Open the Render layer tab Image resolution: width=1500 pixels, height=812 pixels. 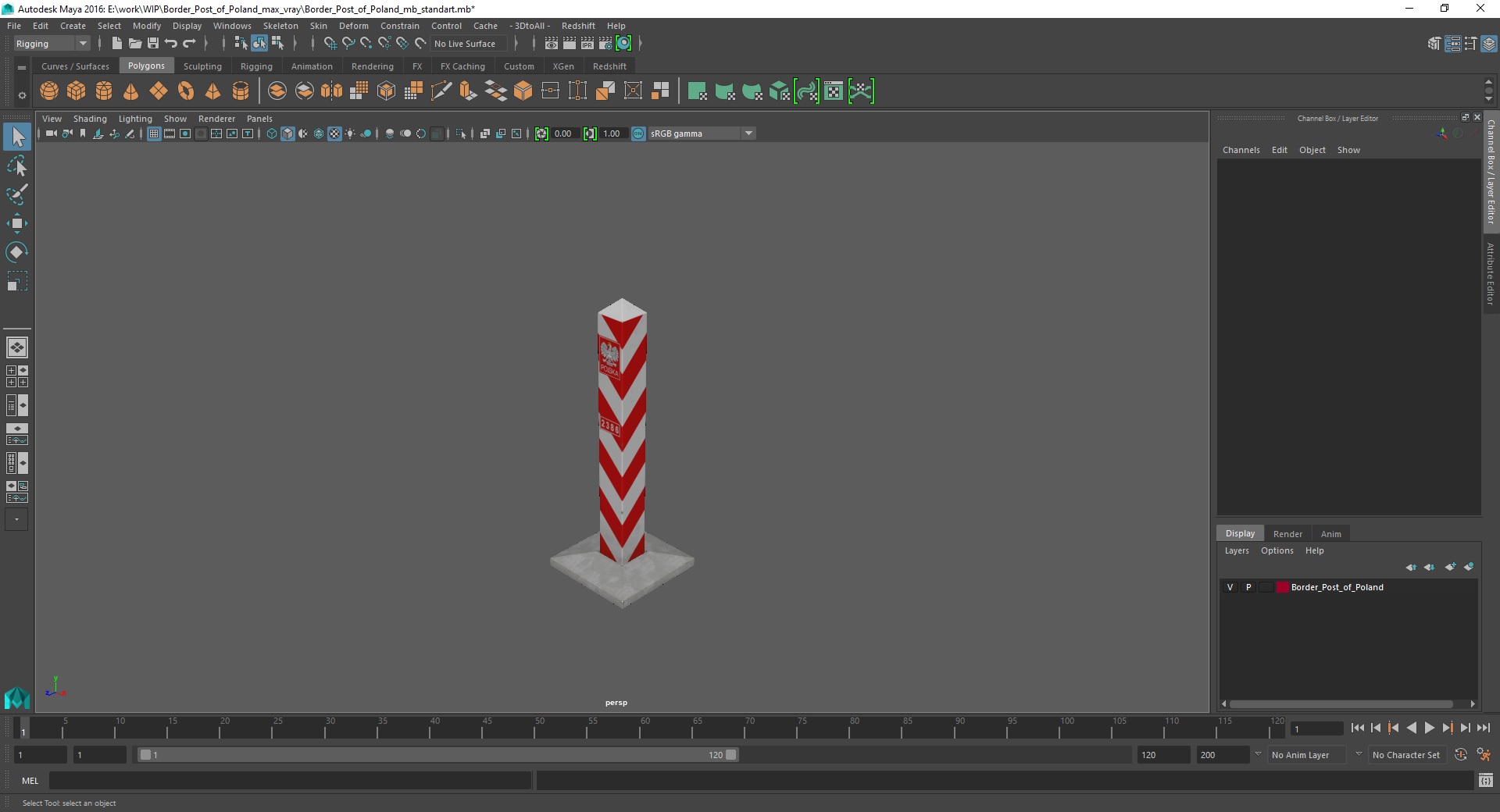pos(1287,534)
